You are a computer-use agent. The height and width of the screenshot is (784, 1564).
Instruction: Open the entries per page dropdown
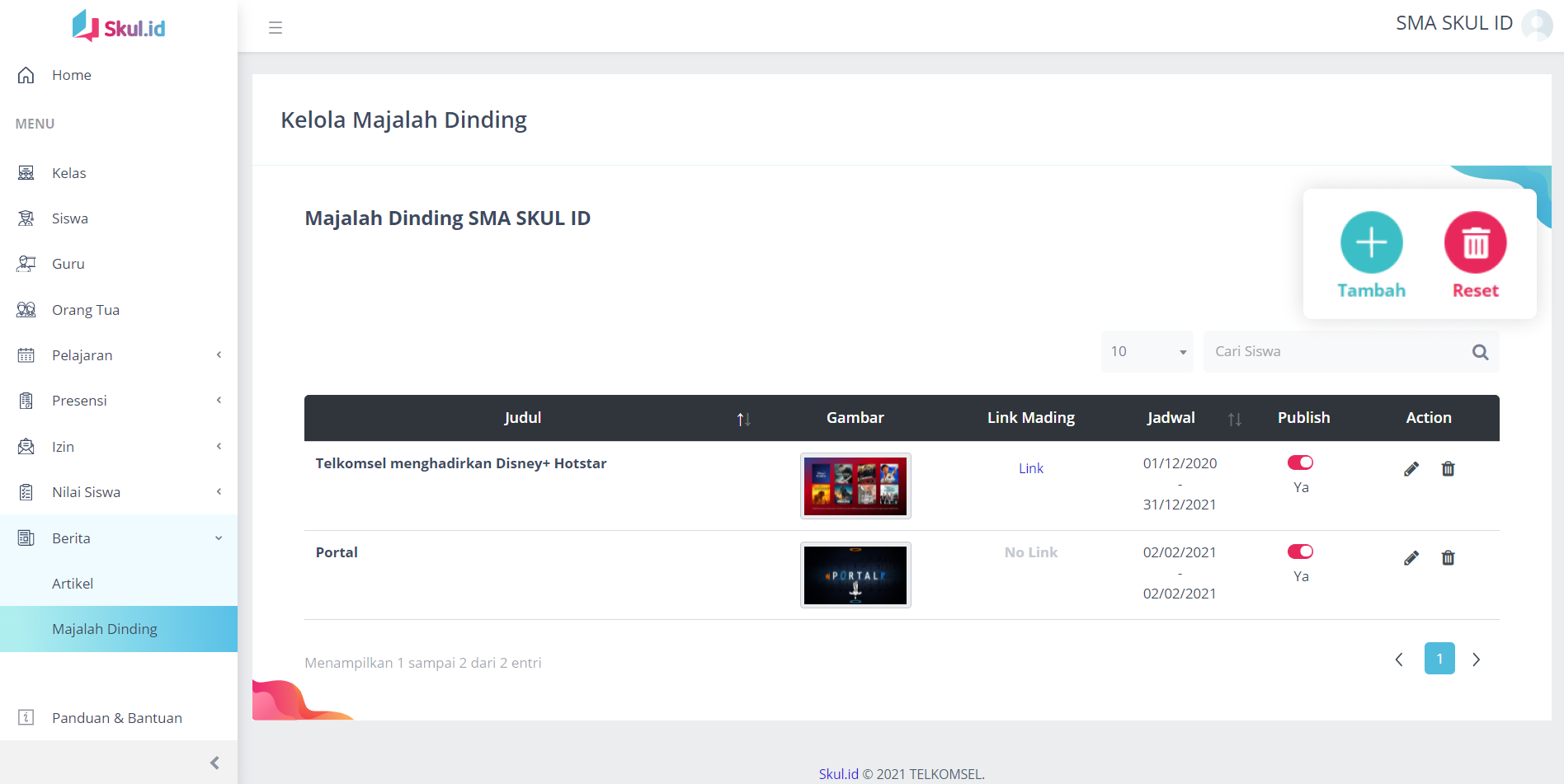pyautogui.click(x=1147, y=352)
